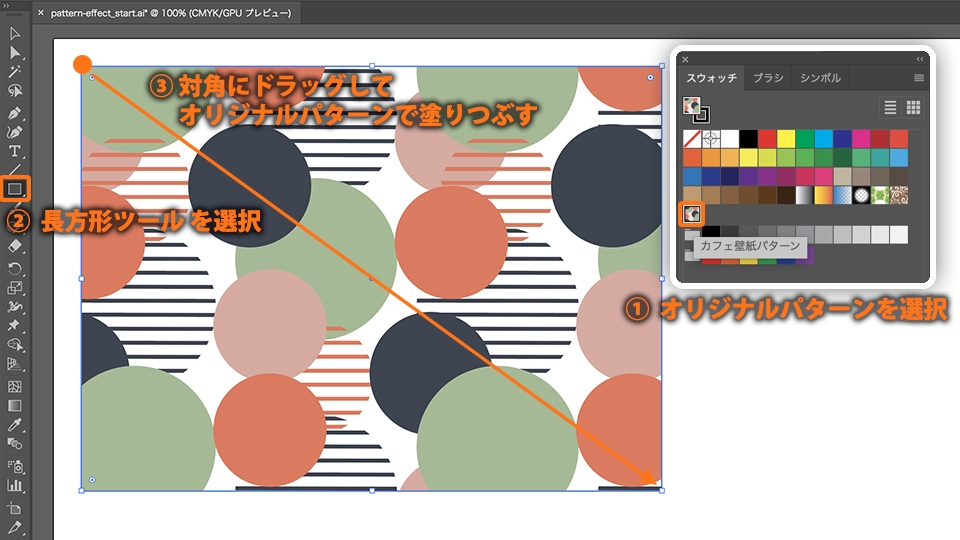Pick the sky blue swatch ending second row
This screenshot has width=960, height=540.
[x=899, y=158]
